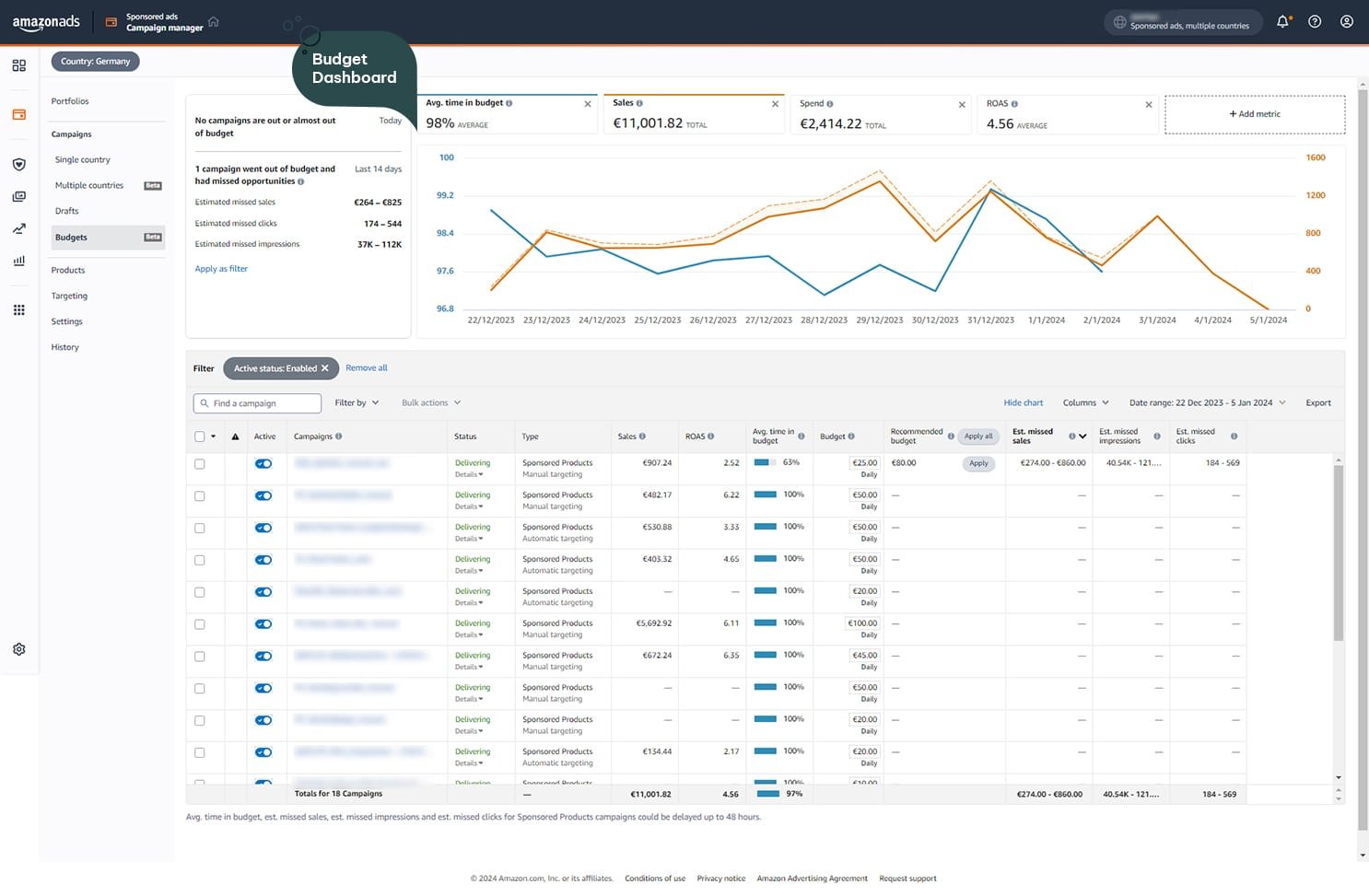This screenshot has width=1369, height=896.
Task: Expand the Filter by dropdown
Action: [357, 403]
